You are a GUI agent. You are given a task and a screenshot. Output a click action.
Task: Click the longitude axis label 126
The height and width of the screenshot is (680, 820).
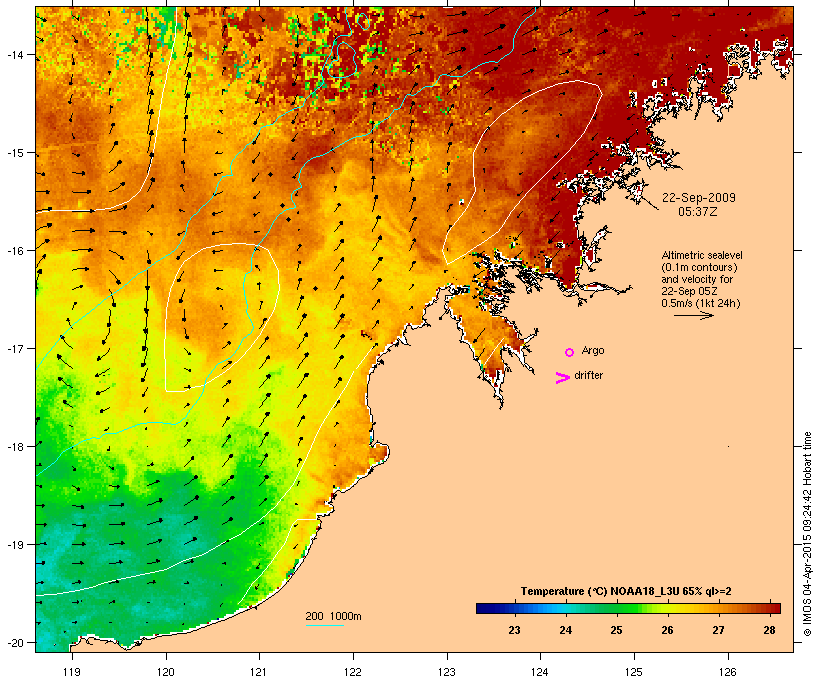coord(727,672)
